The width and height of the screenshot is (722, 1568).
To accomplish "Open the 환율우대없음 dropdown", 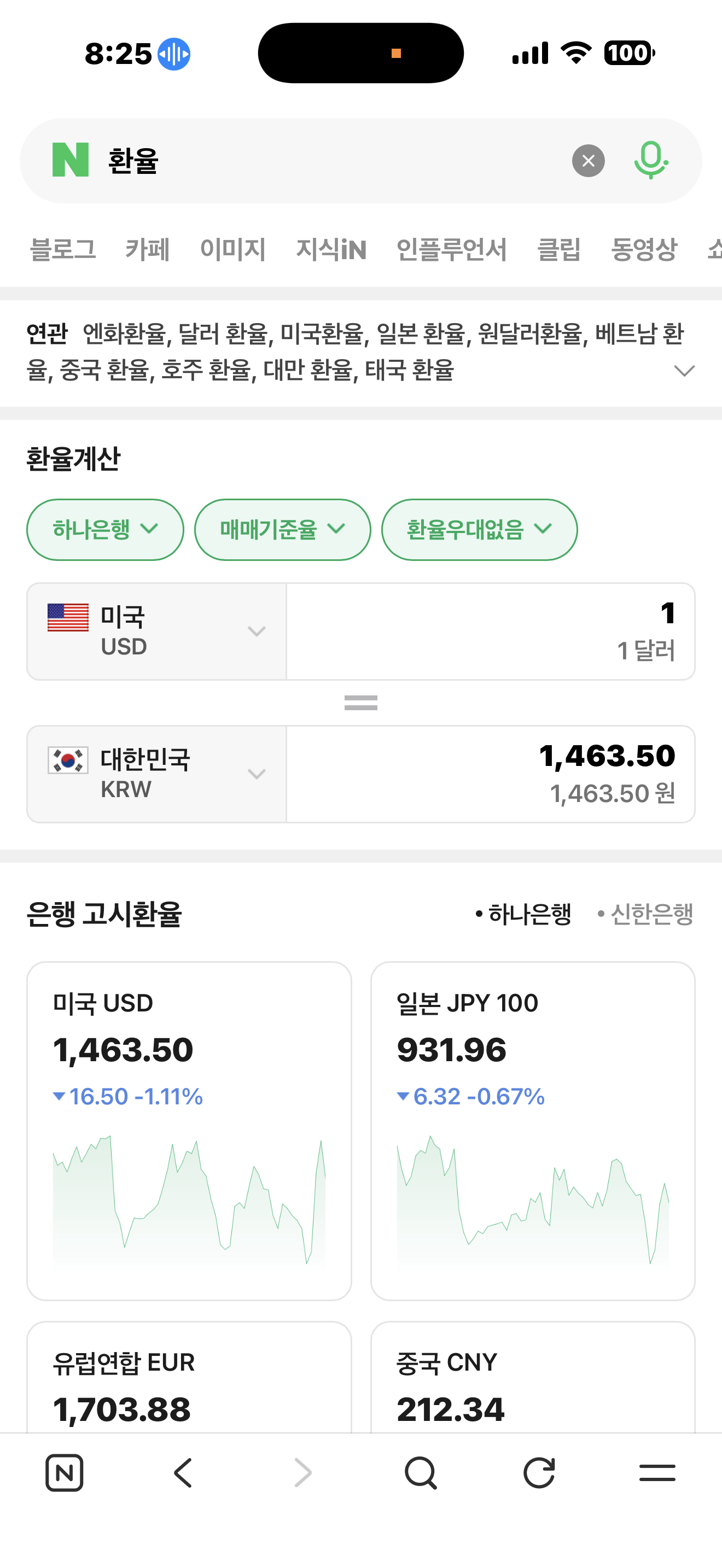I will 479,530.
